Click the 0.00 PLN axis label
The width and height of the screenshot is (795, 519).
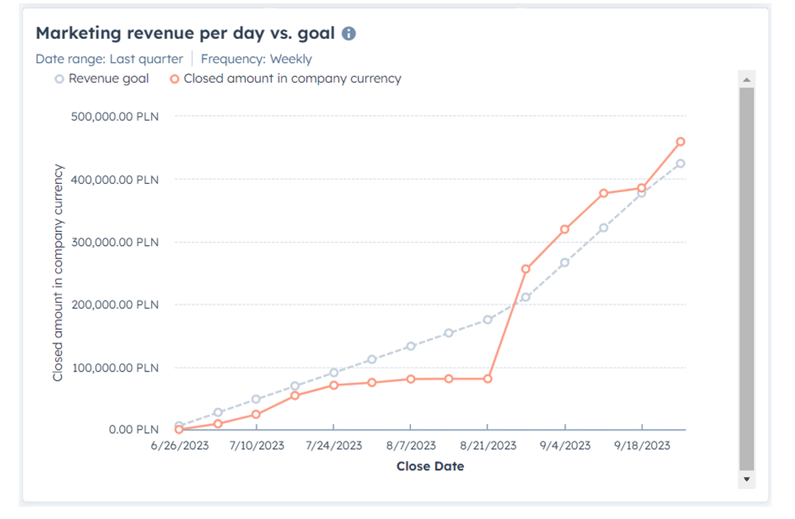point(134,430)
